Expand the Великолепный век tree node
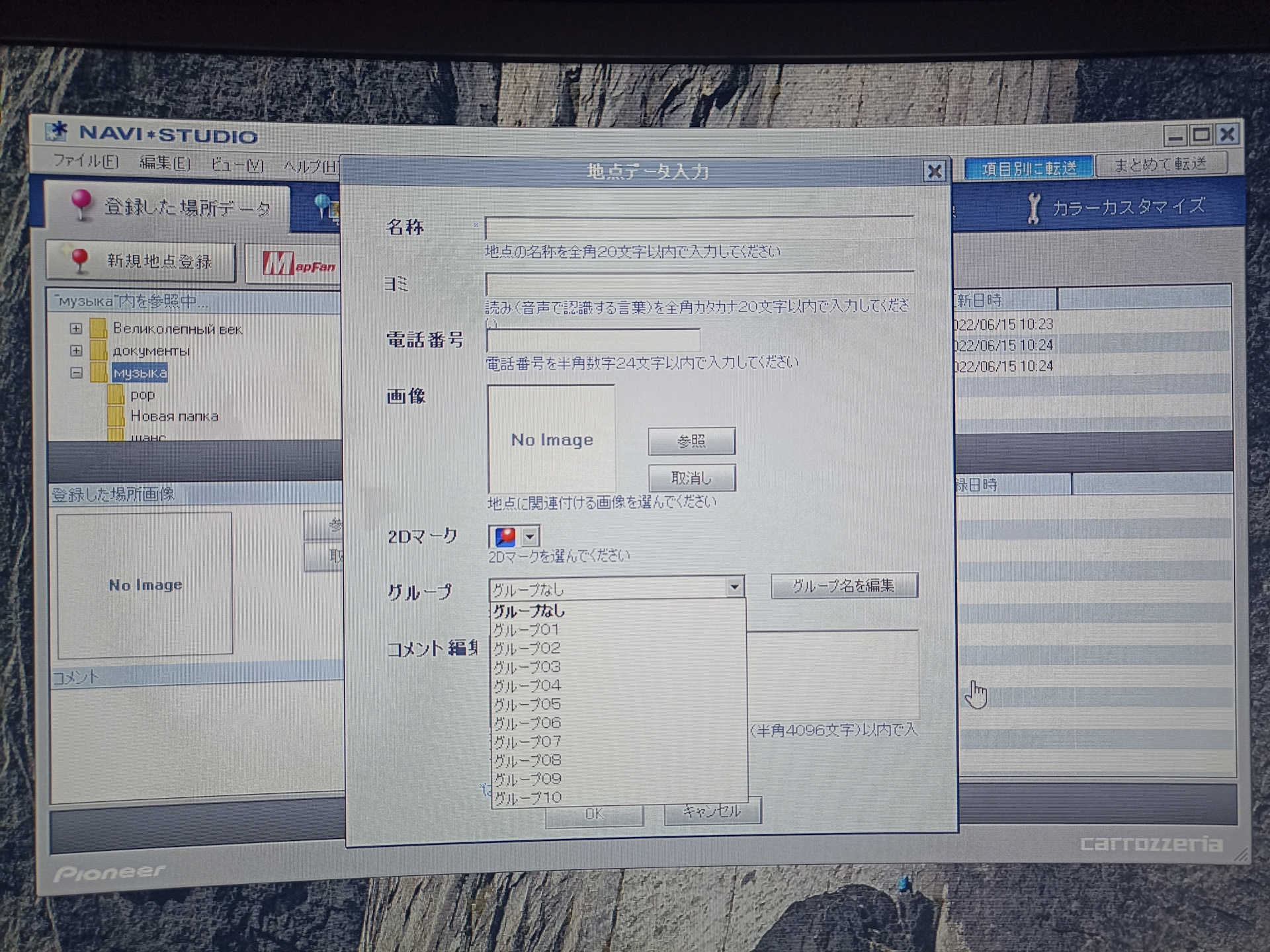Viewport: 1270px width, 952px height. point(76,329)
